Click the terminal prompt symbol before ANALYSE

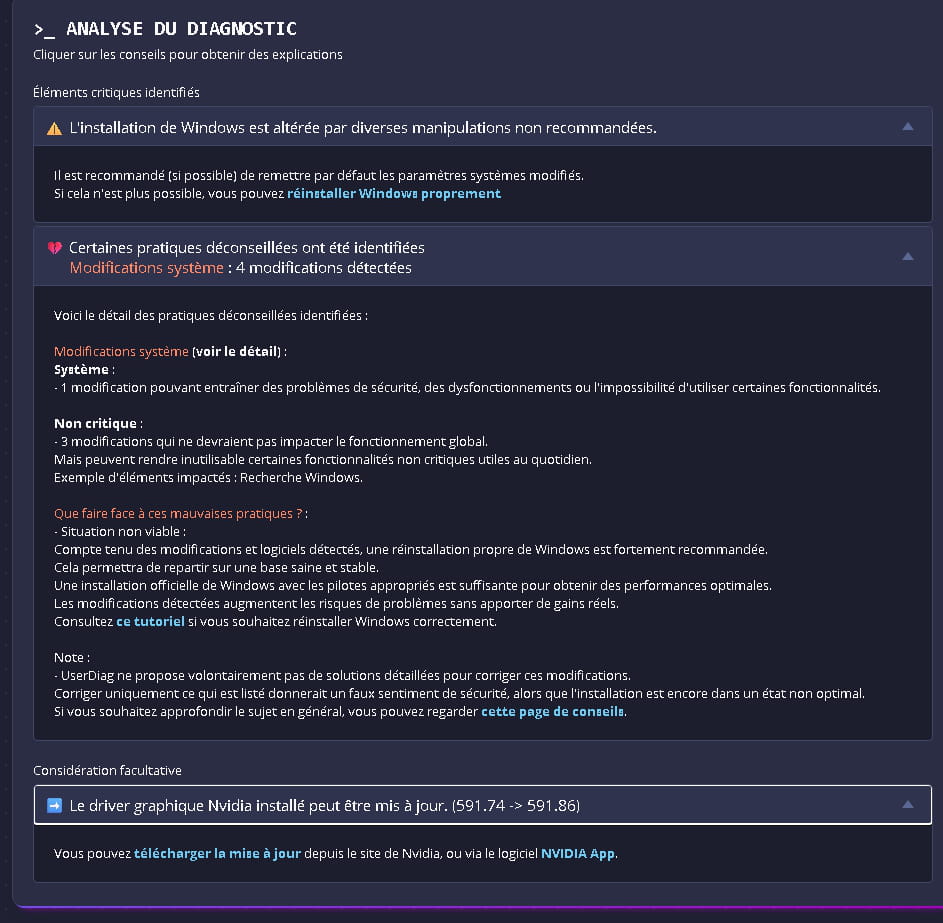point(44,29)
